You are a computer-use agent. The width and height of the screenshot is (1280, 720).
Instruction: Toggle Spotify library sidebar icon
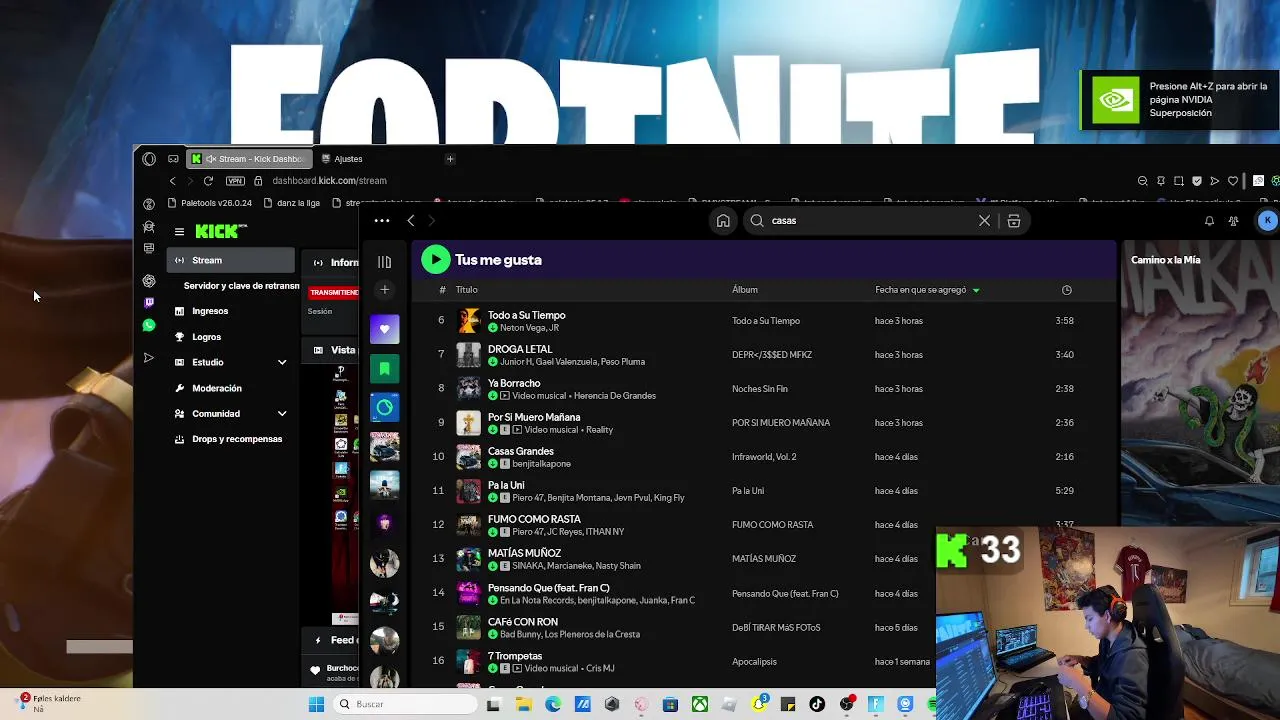[x=384, y=262]
